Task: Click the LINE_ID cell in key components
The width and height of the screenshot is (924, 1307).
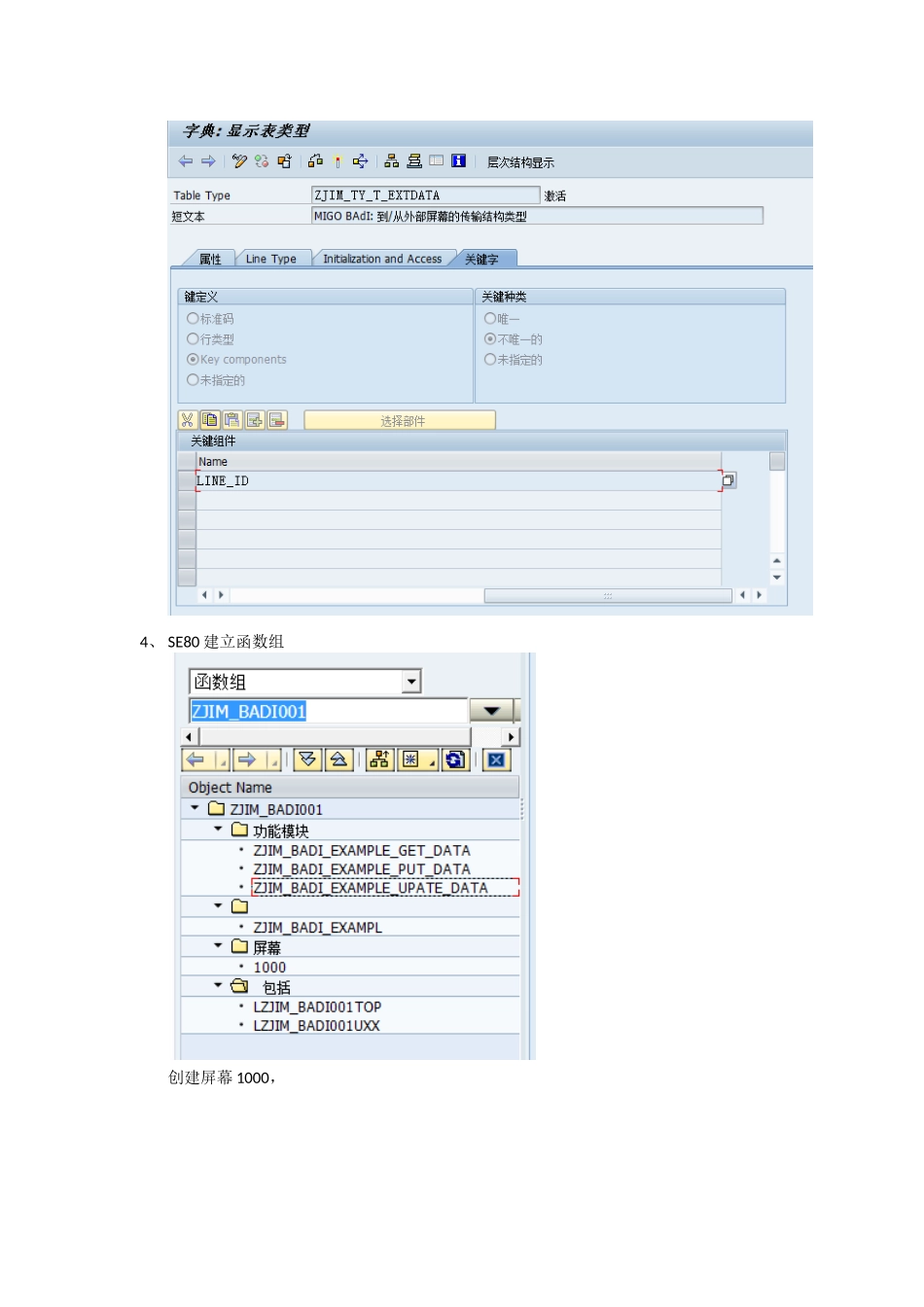Action: 458,480
